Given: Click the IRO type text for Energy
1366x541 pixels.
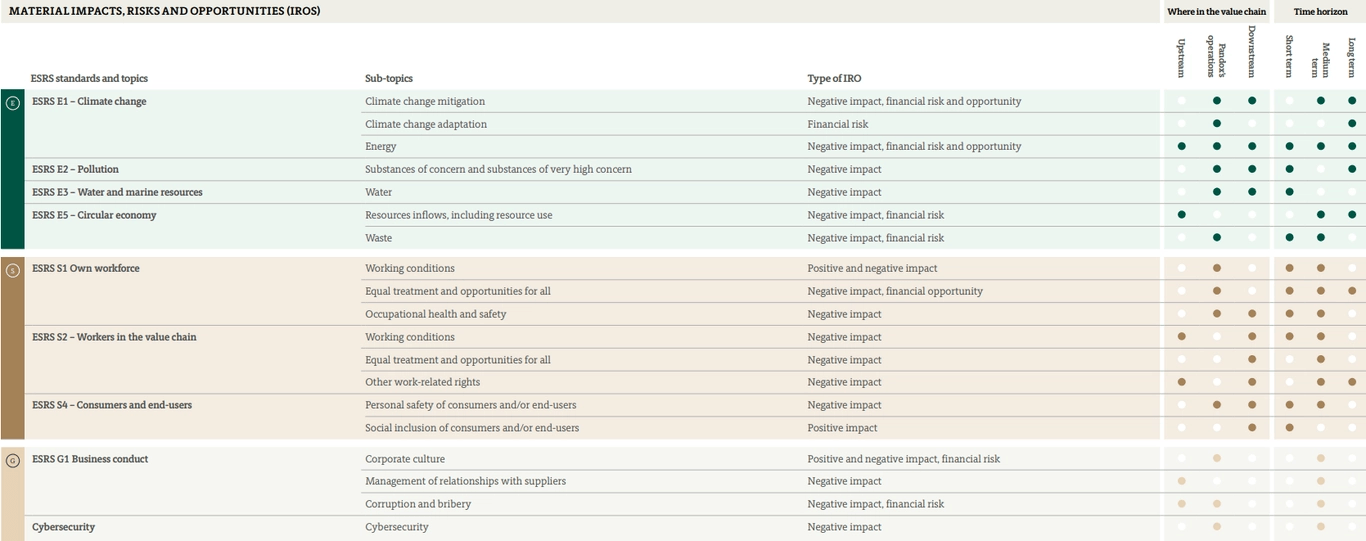Looking at the screenshot, I should (x=914, y=146).
